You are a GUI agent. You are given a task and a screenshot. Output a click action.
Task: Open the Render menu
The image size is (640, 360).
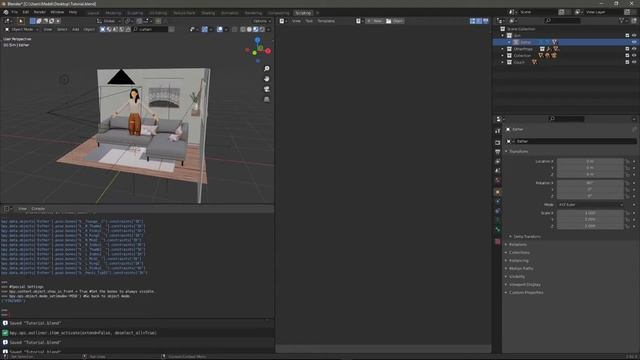[40, 12]
